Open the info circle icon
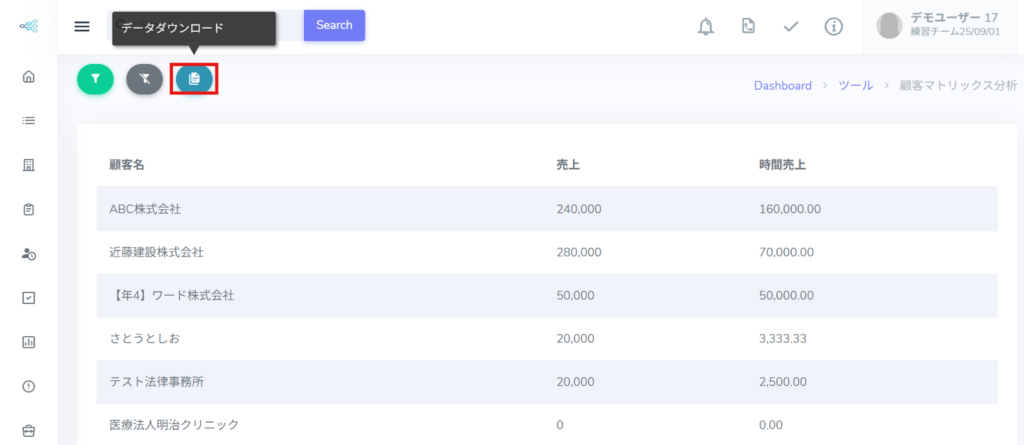The width and height of the screenshot is (1024, 445). [x=833, y=26]
